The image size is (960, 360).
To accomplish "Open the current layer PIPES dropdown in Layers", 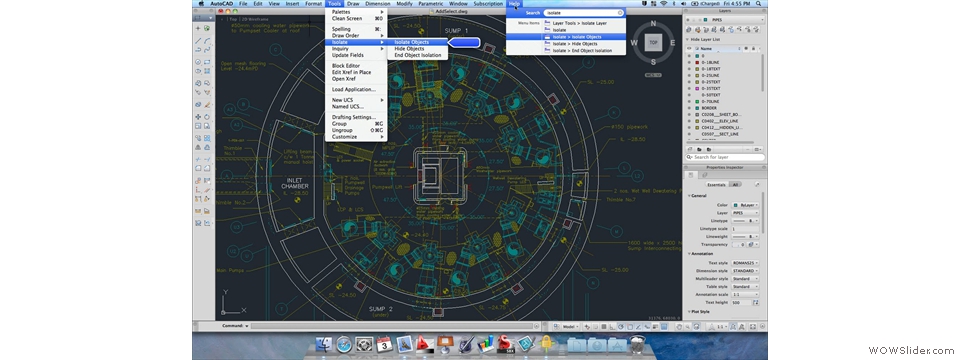I will pyautogui.click(x=724, y=20).
